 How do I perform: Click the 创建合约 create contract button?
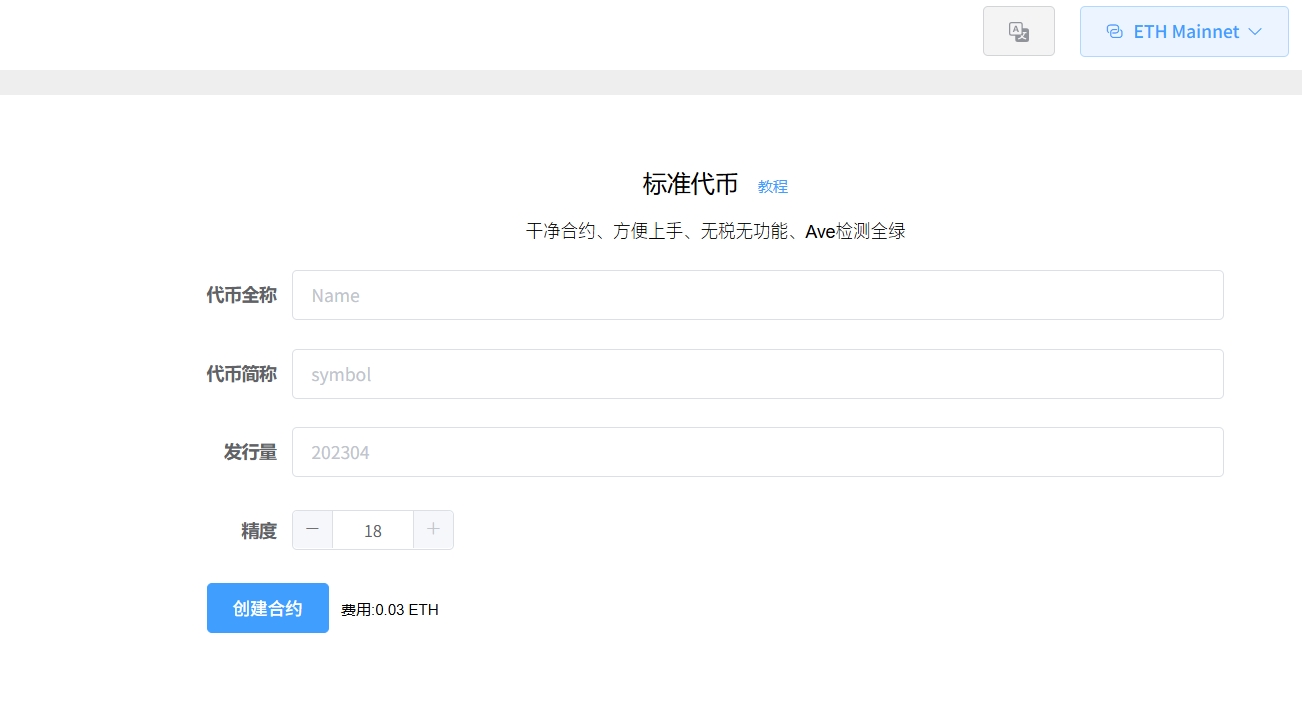click(268, 608)
